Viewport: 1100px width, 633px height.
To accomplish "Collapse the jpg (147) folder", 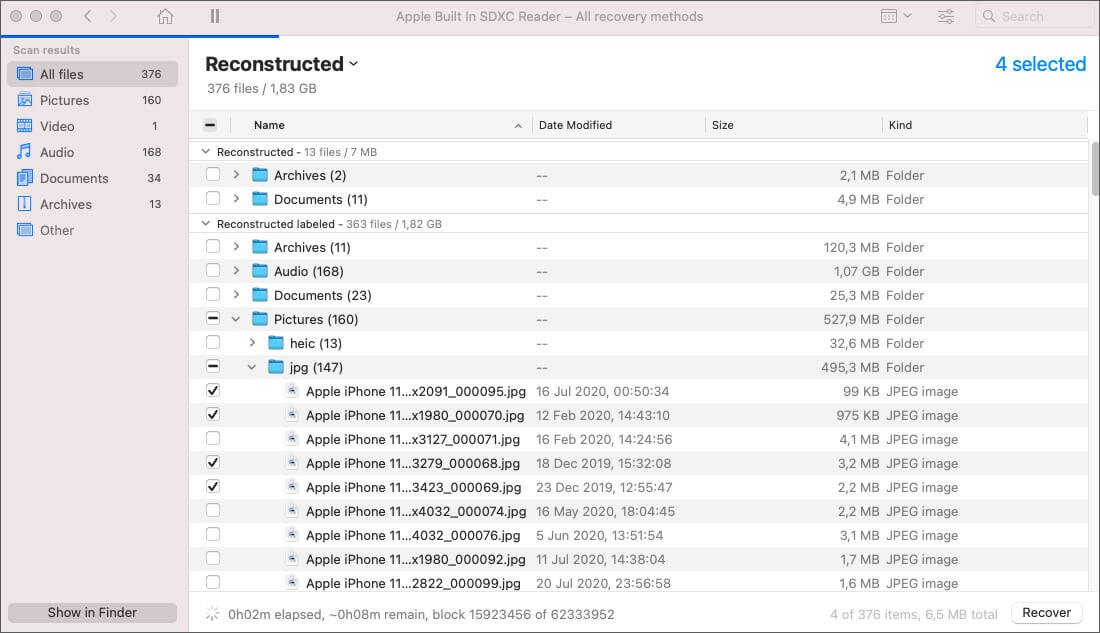I will point(252,367).
